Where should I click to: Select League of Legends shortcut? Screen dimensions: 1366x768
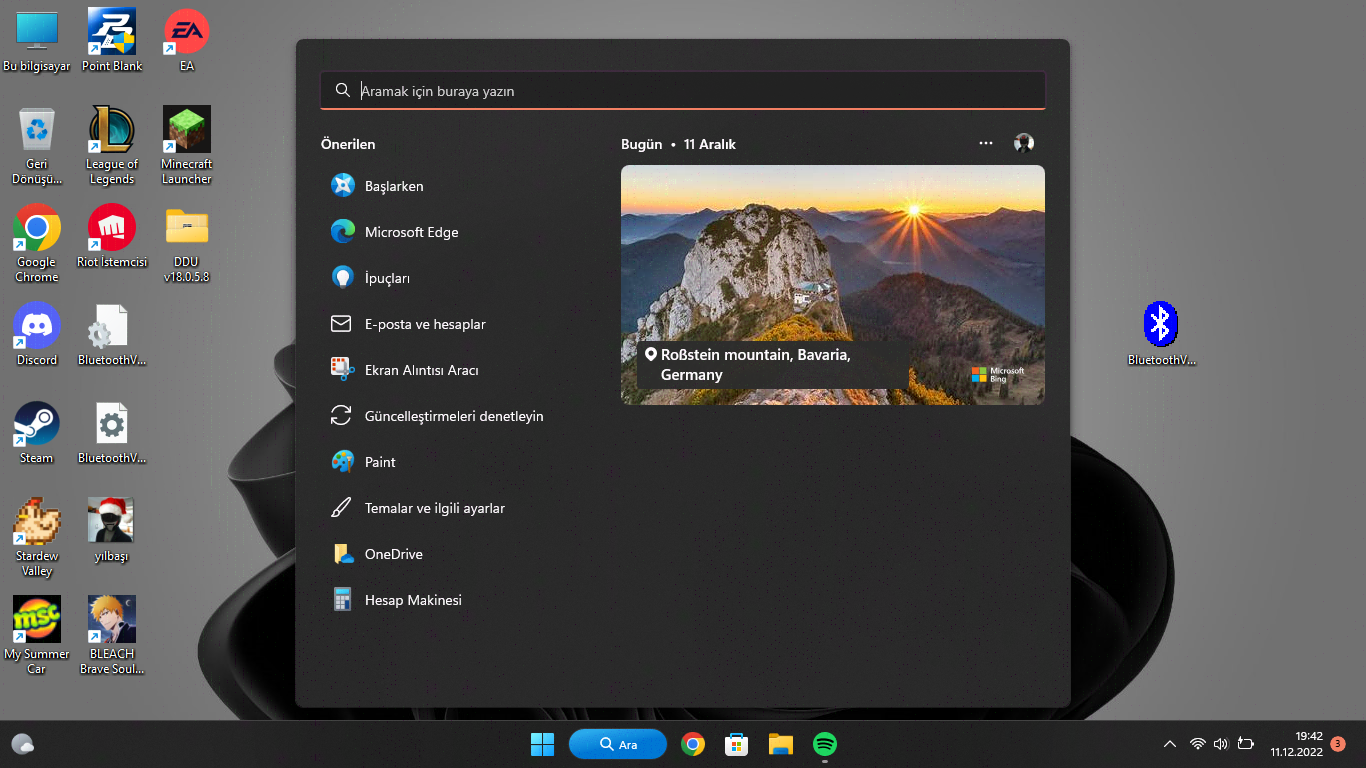click(x=112, y=146)
